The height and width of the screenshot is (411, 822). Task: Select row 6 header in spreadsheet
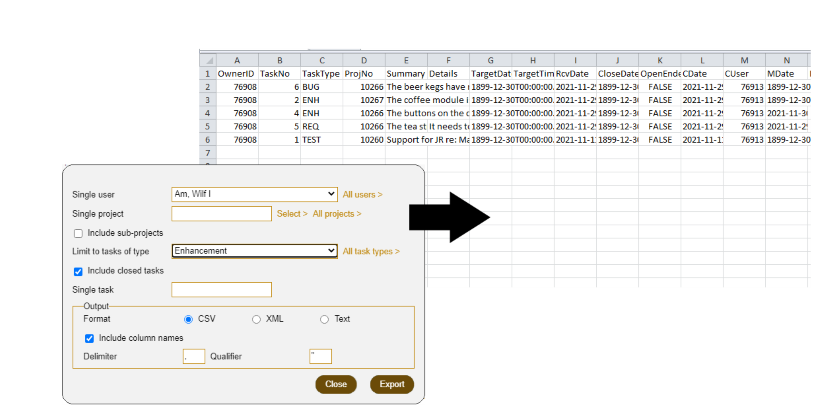(x=208, y=140)
